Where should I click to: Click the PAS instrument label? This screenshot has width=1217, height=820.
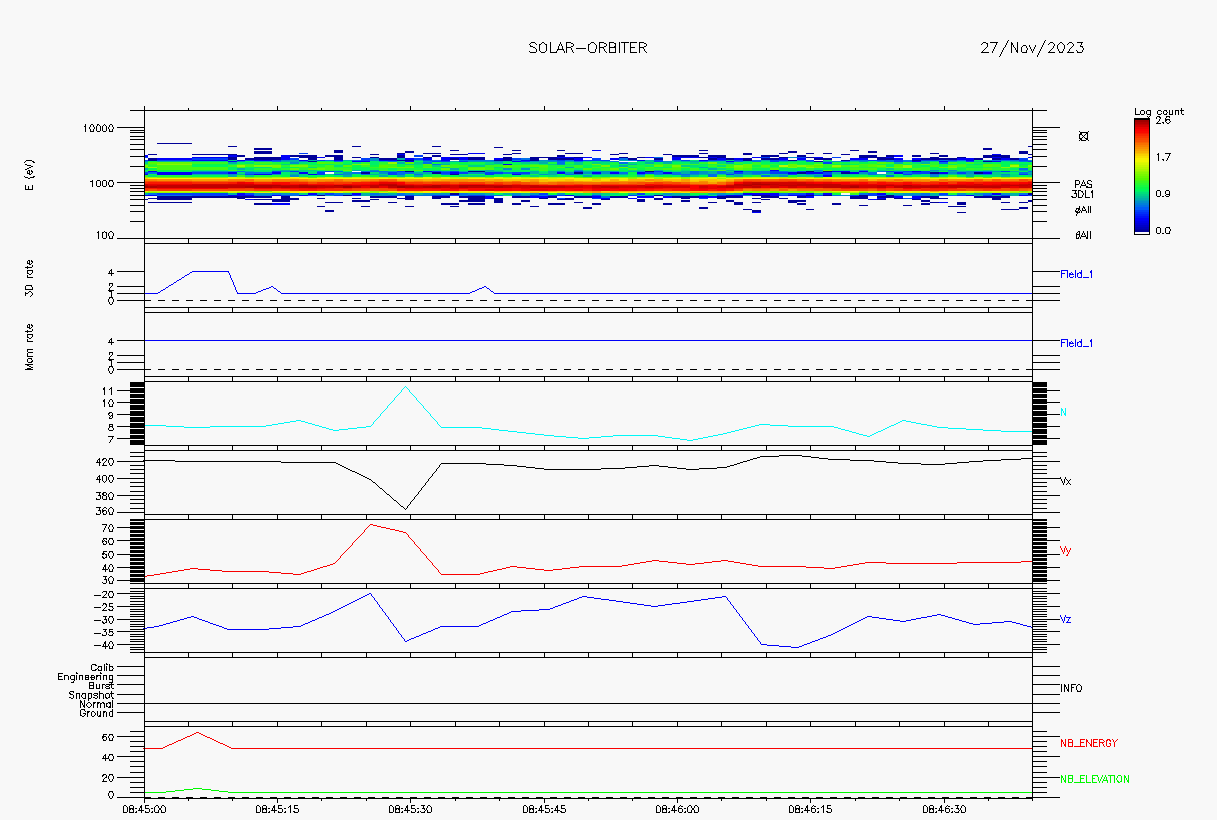(x=1083, y=184)
